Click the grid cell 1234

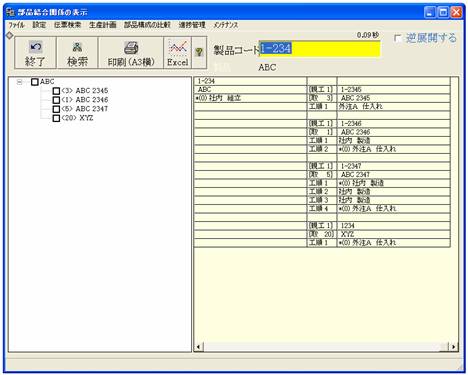(x=394, y=226)
